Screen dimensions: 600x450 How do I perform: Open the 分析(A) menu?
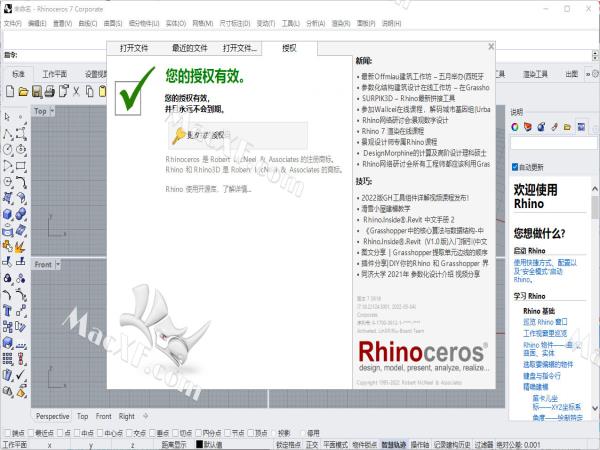[x=316, y=23]
